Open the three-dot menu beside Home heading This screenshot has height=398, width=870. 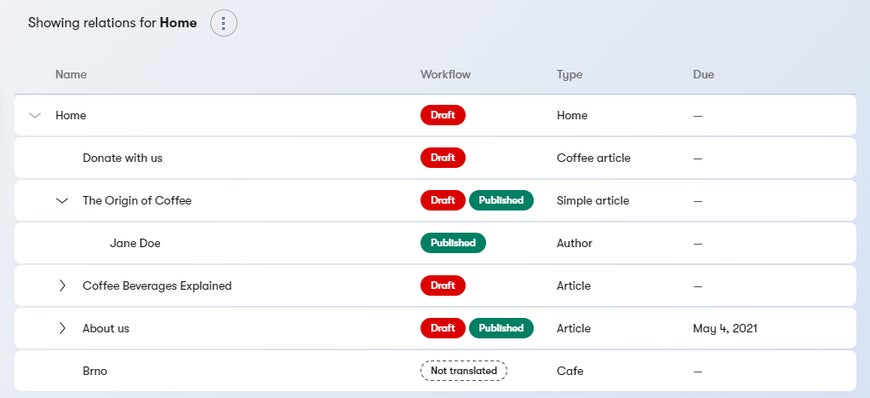point(224,23)
